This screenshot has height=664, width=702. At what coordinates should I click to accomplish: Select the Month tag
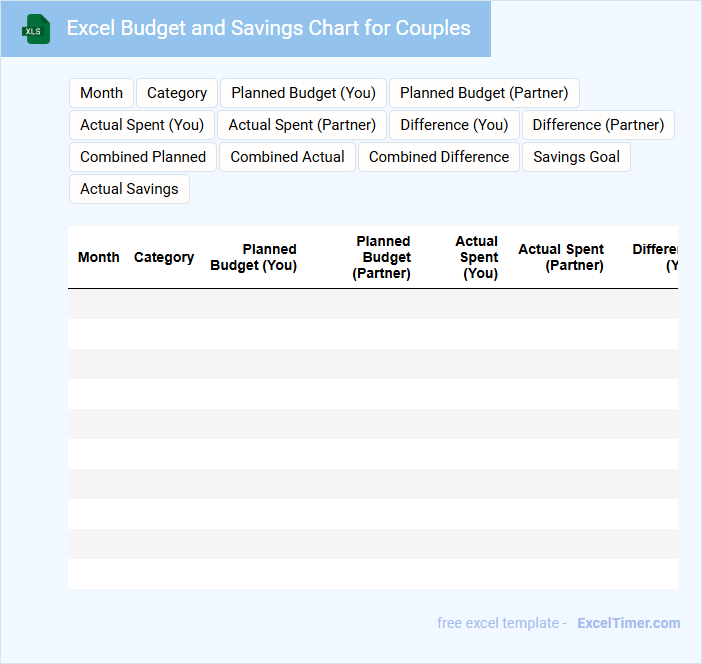click(x=101, y=93)
